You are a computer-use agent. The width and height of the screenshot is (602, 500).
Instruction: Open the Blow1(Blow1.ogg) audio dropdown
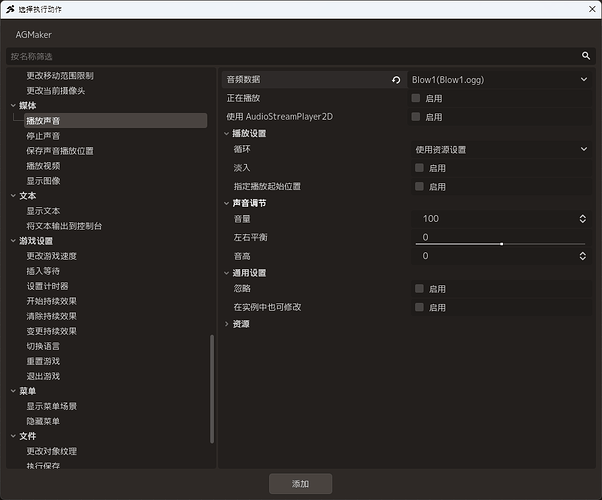(x=499, y=79)
